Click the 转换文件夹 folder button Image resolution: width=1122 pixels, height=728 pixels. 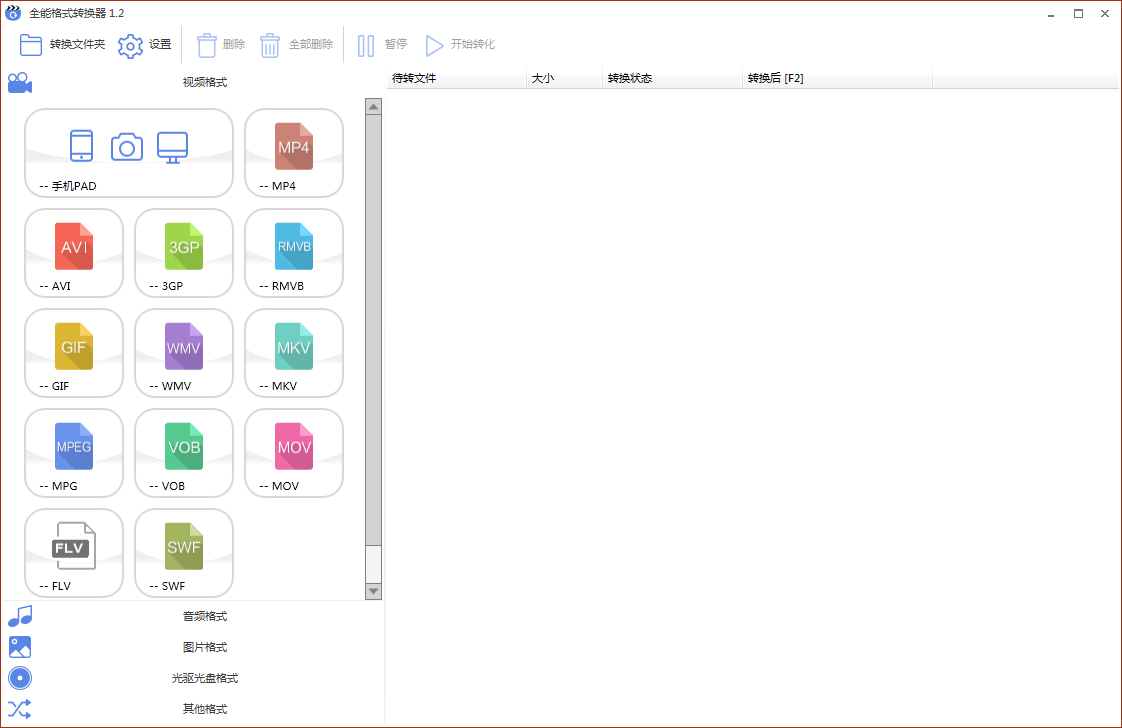(x=62, y=45)
